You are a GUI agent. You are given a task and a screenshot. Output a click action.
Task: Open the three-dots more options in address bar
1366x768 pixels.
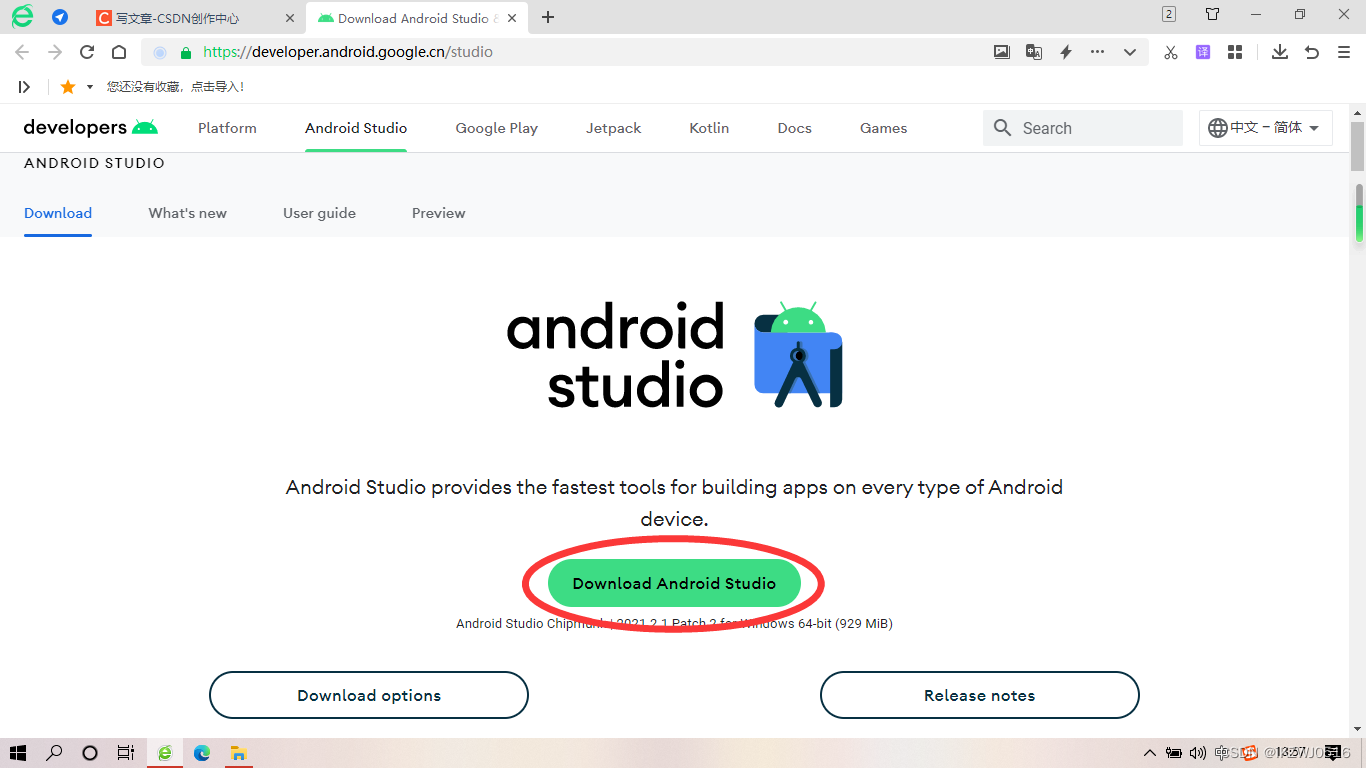coord(1098,52)
